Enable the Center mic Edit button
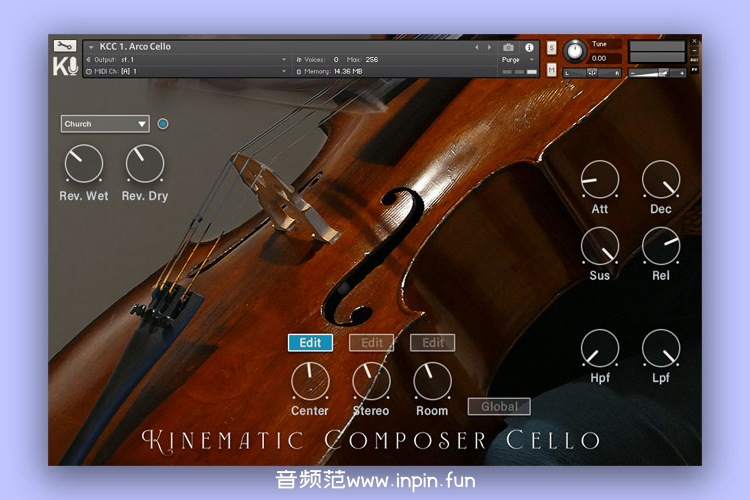The width and height of the screenshot is (750, 500). 310,343
